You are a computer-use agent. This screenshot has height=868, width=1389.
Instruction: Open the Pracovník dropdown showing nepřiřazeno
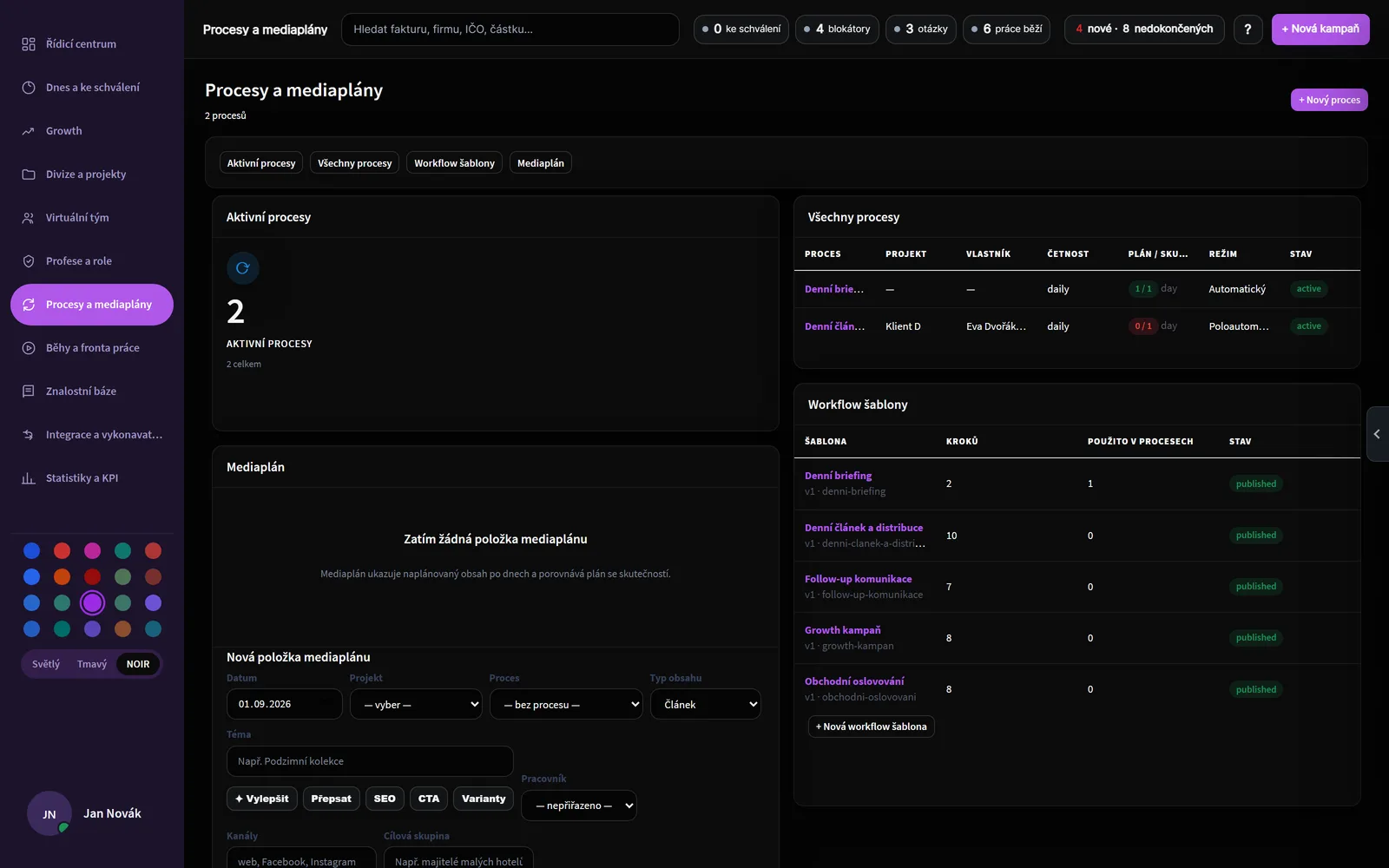[579, 806]
